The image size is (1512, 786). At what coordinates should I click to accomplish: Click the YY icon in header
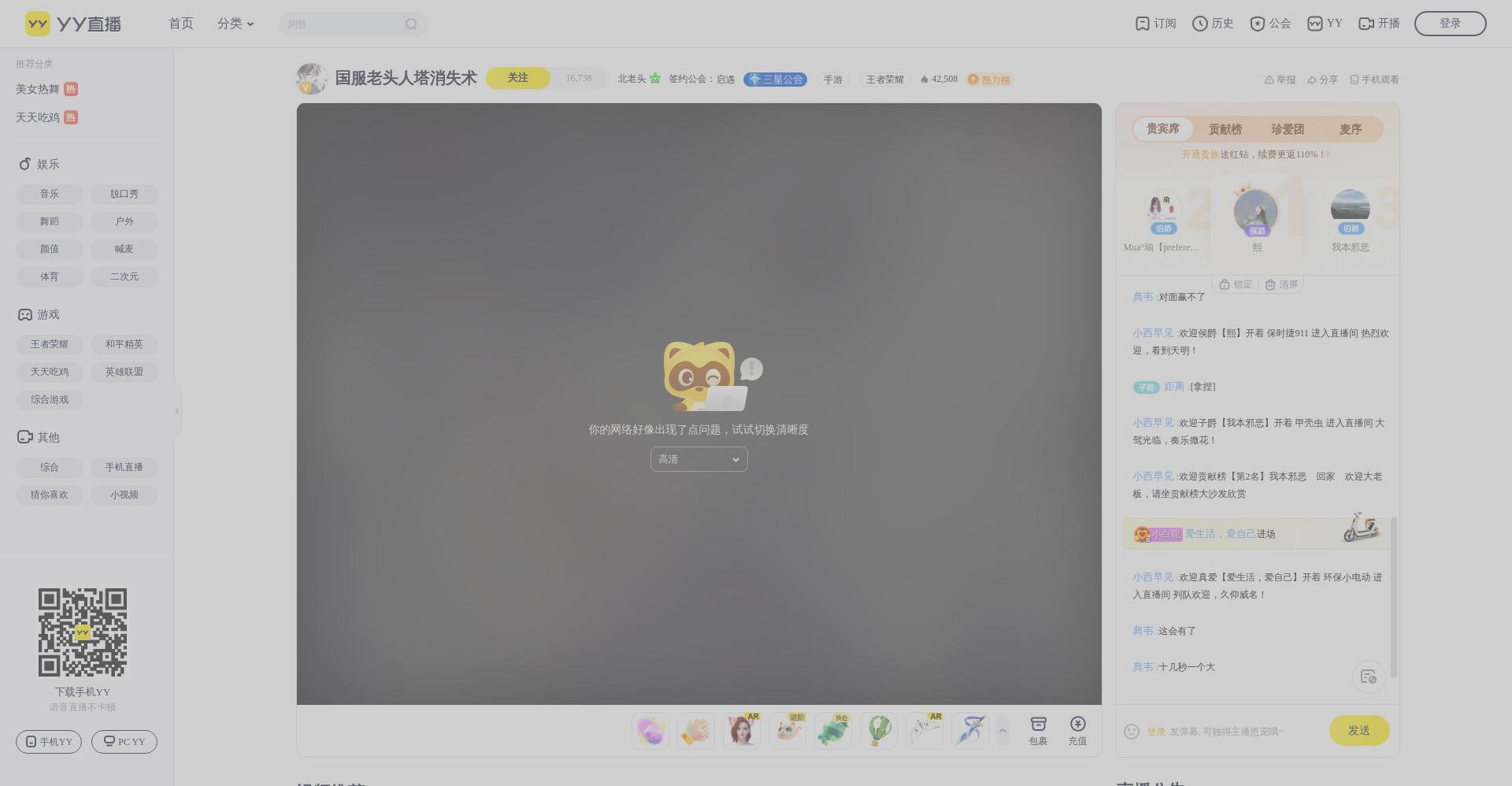pos(1325,24)
